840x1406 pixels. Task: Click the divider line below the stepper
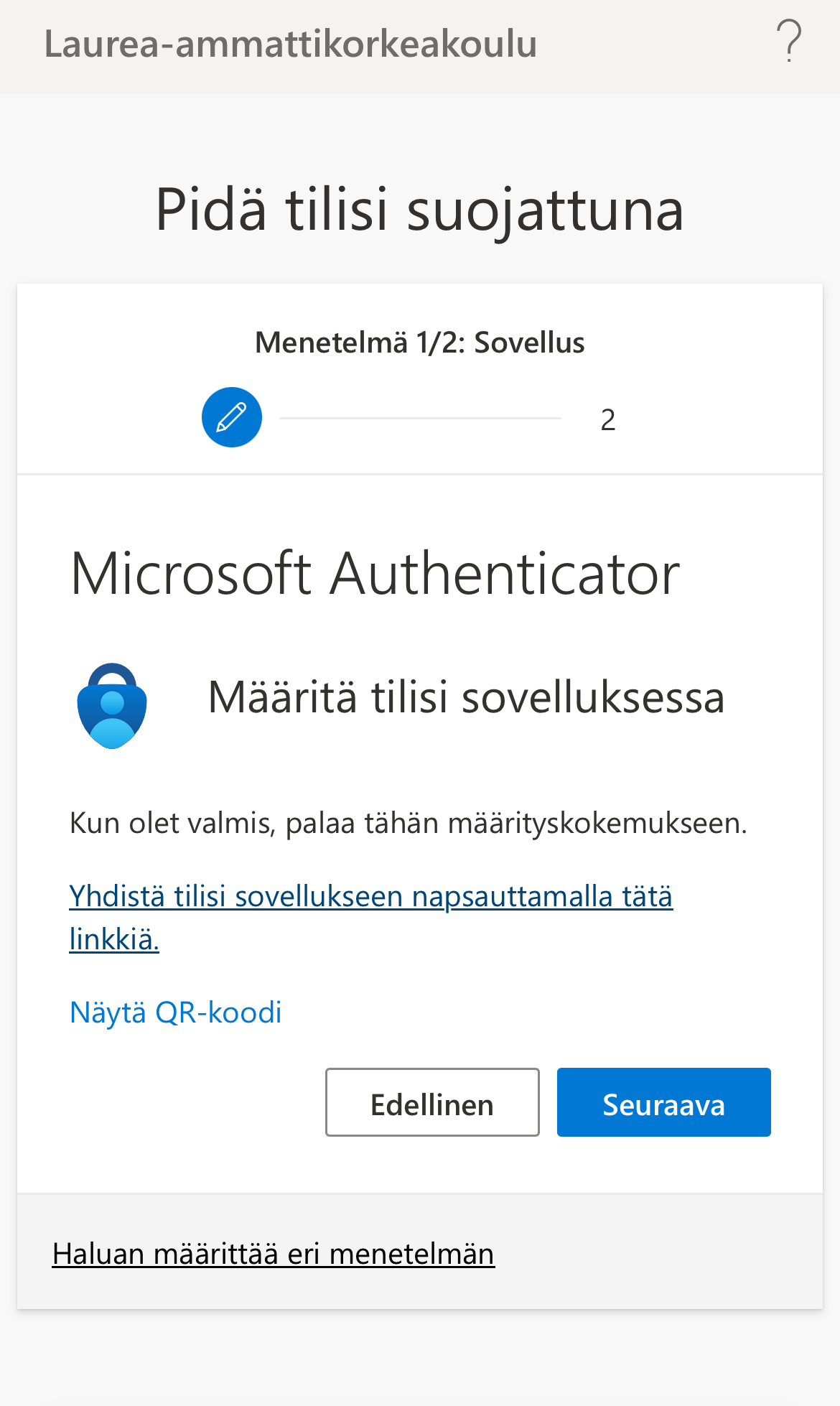pyautogui.click(x=420, y=474)
